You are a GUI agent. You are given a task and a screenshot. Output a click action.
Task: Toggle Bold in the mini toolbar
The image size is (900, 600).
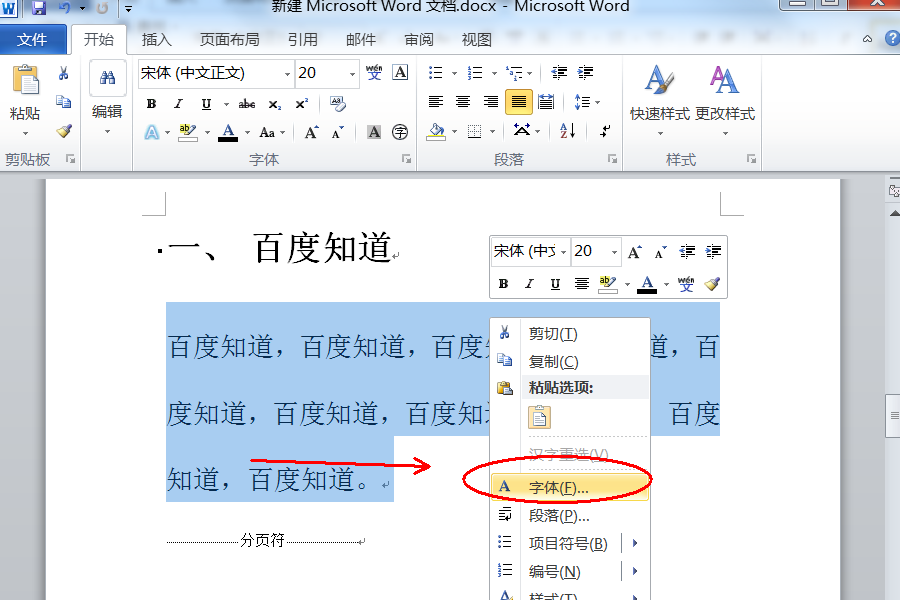[503, 284]
